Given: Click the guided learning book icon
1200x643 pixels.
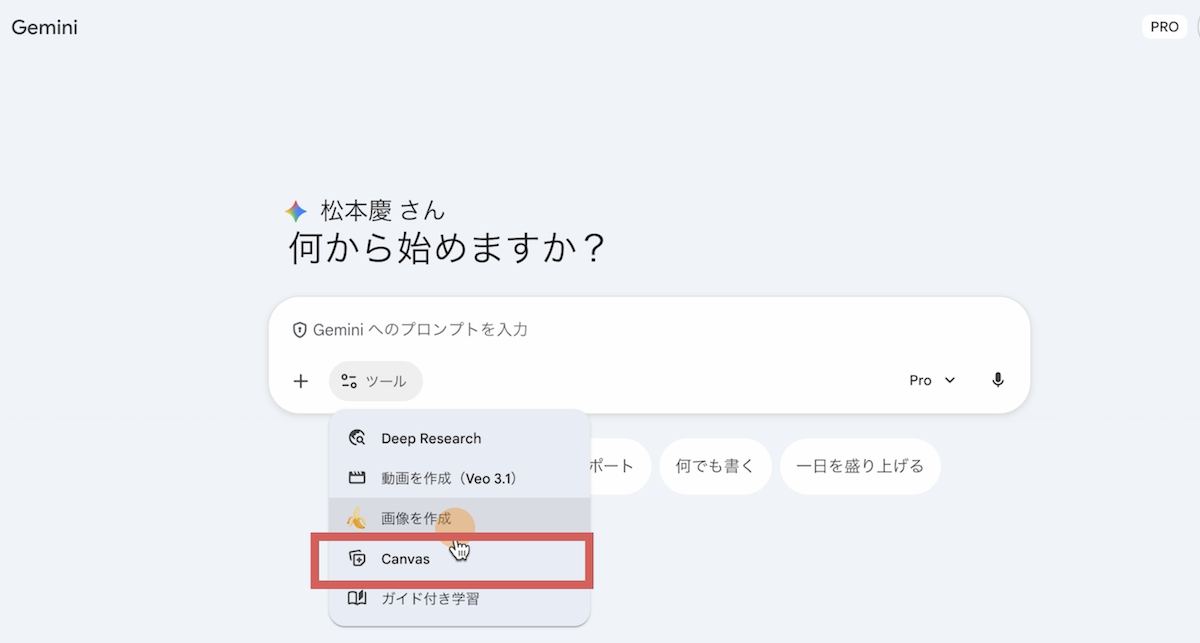Looking at the screenshot, I should (357, 598).
